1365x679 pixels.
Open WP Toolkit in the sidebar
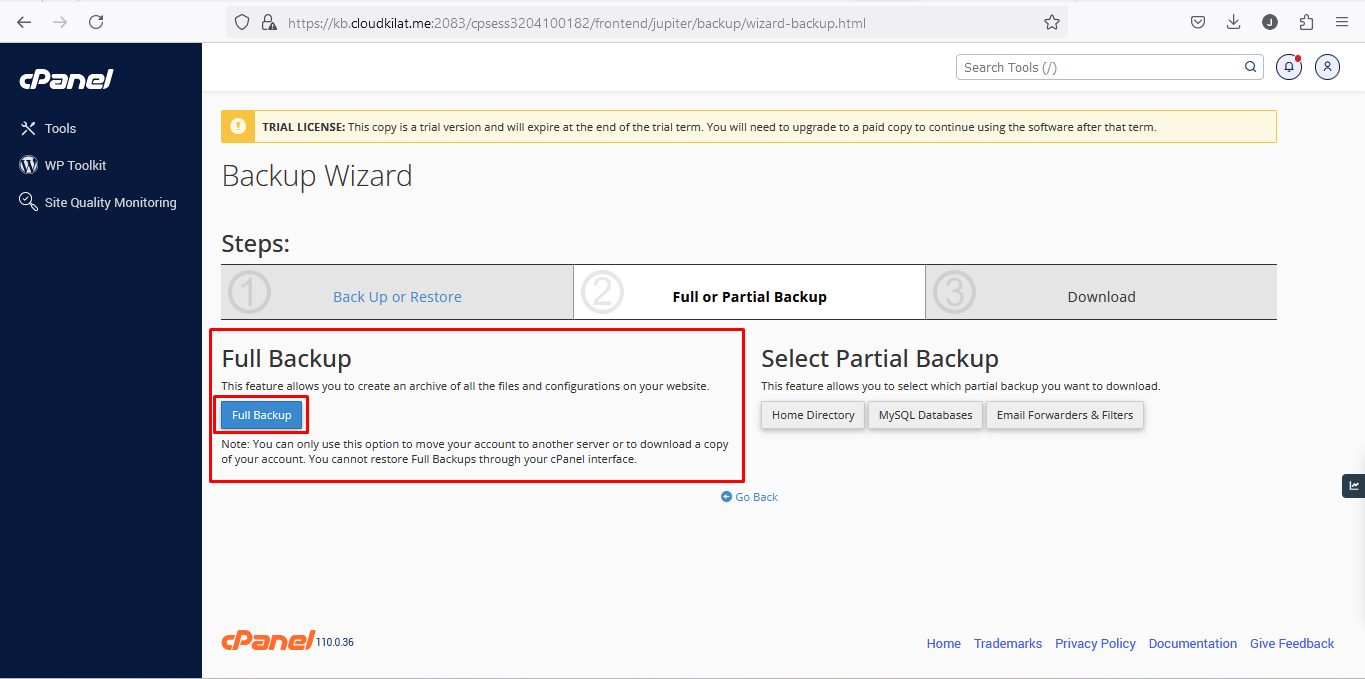click(x=75, y=165)
